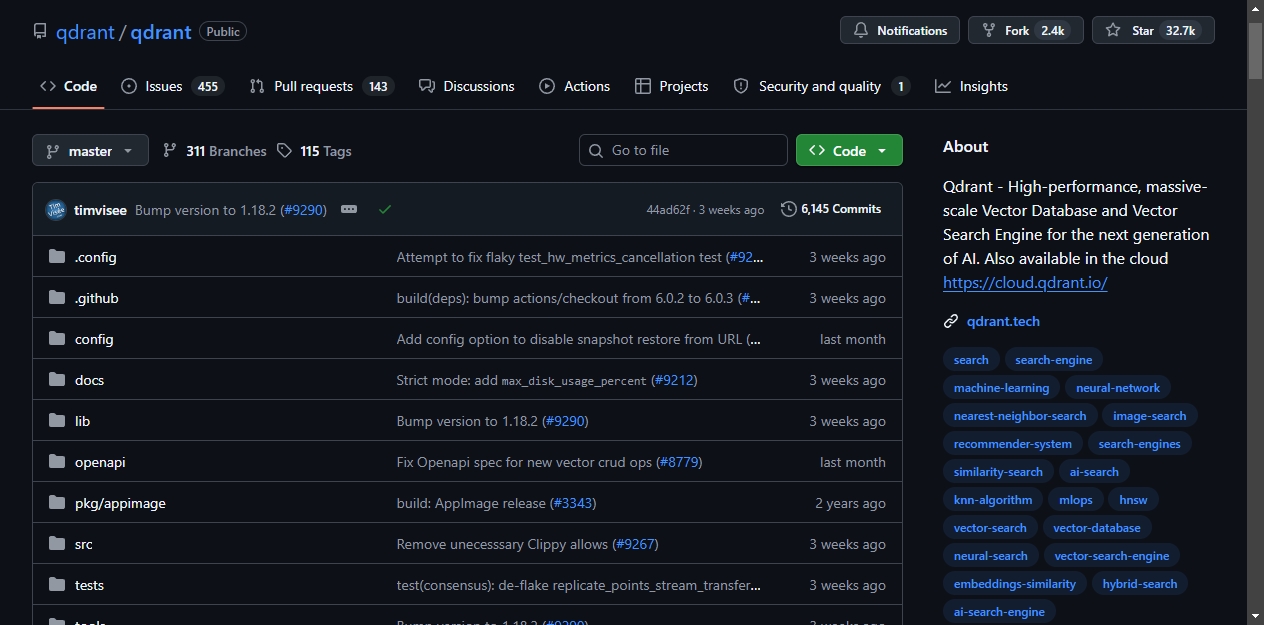
Task: Expand commit message ellipsis button
Action: coord(349,210)
